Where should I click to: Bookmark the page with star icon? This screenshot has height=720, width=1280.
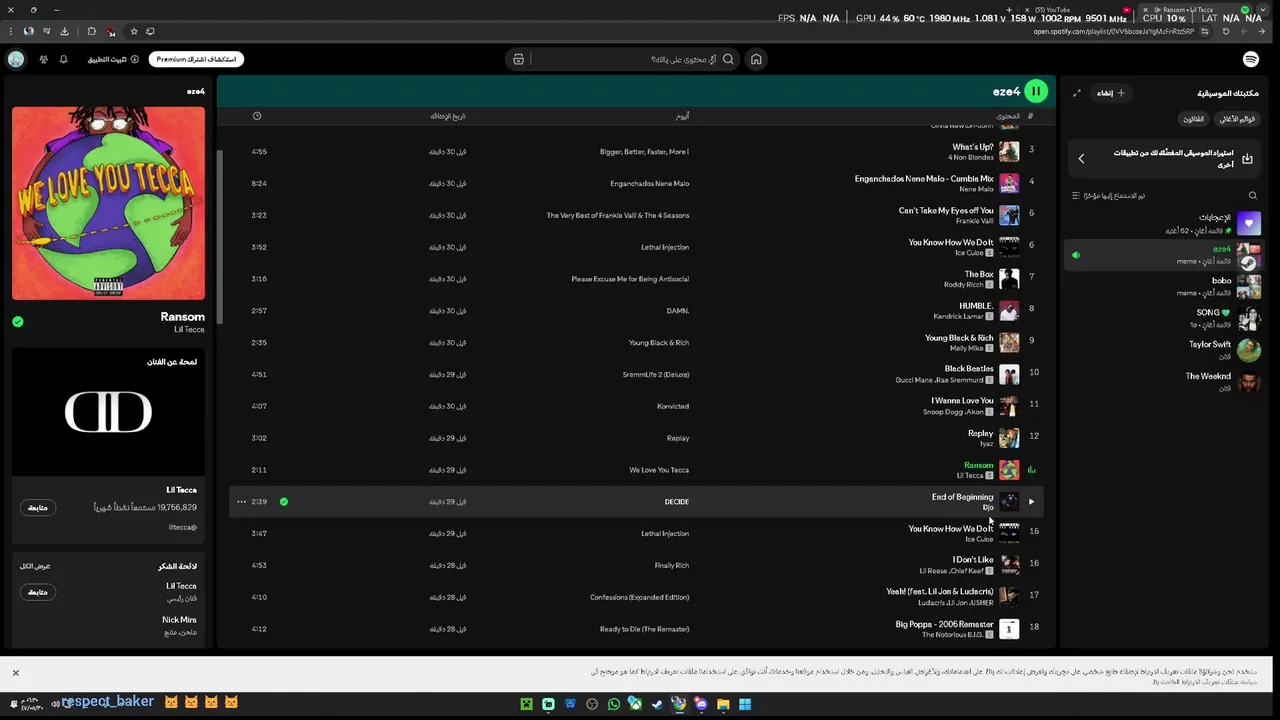pyautogui.click(x=134, y=31)
